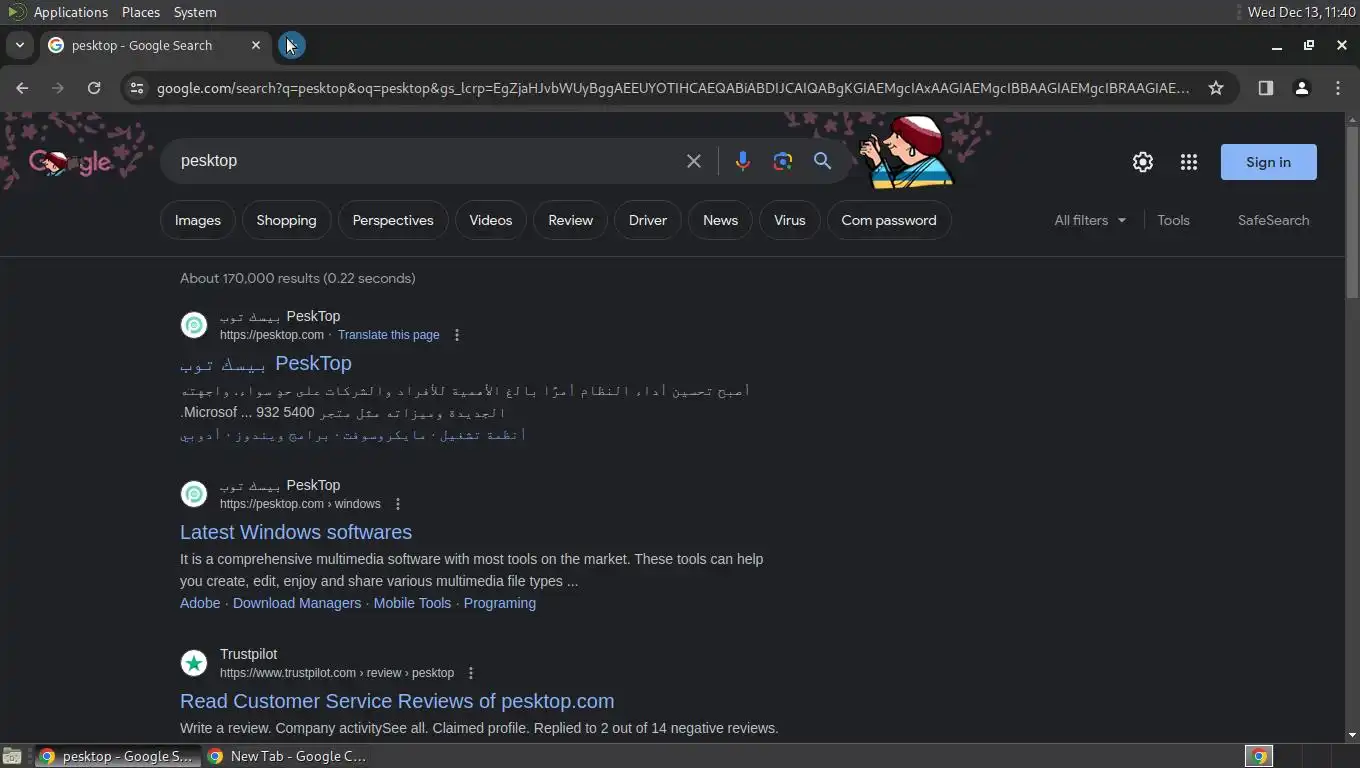Screen dimensions: 1360x768
Task: Click the show desktop icon in taskbar
Action: click(11, 756)
